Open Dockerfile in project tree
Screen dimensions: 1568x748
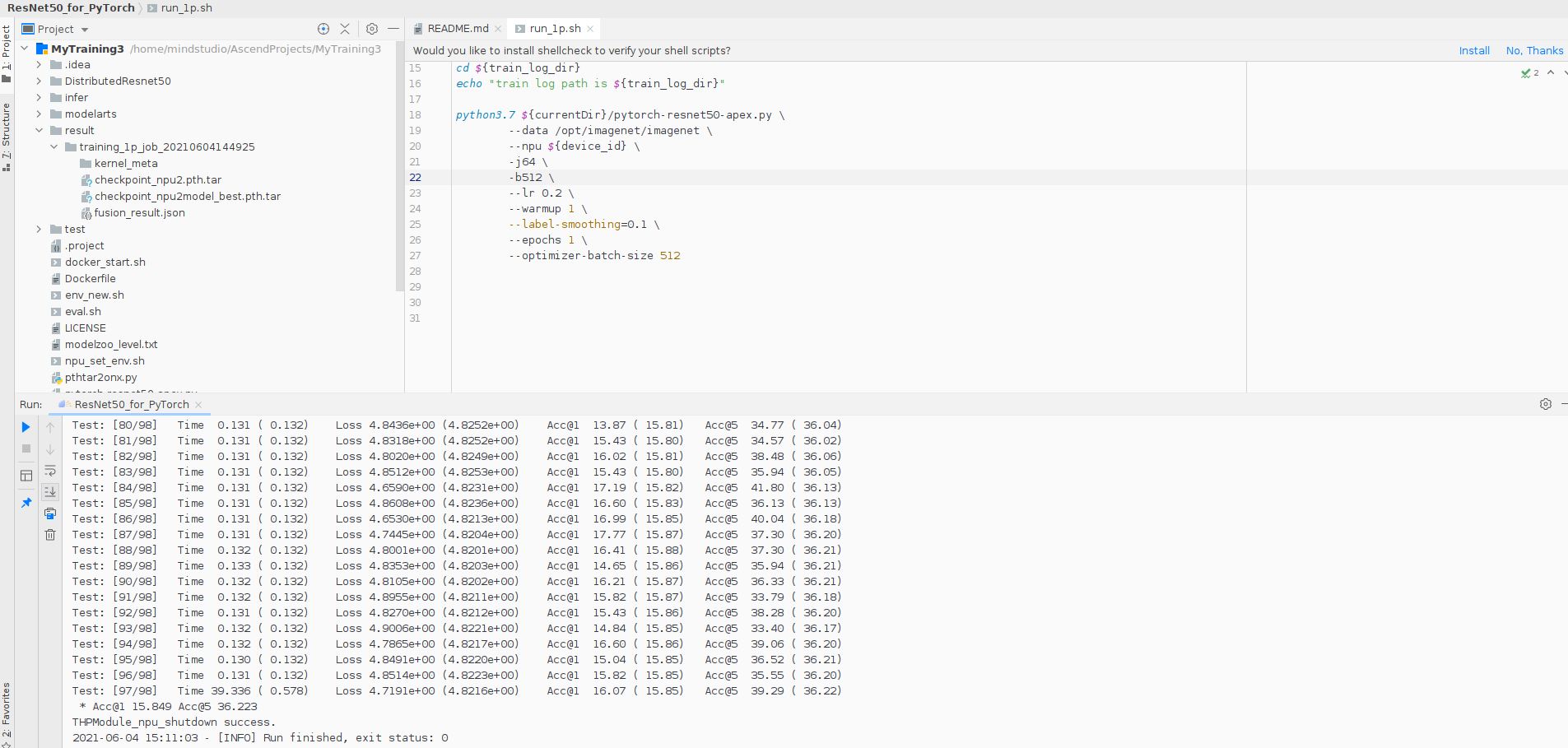point(90,279)
